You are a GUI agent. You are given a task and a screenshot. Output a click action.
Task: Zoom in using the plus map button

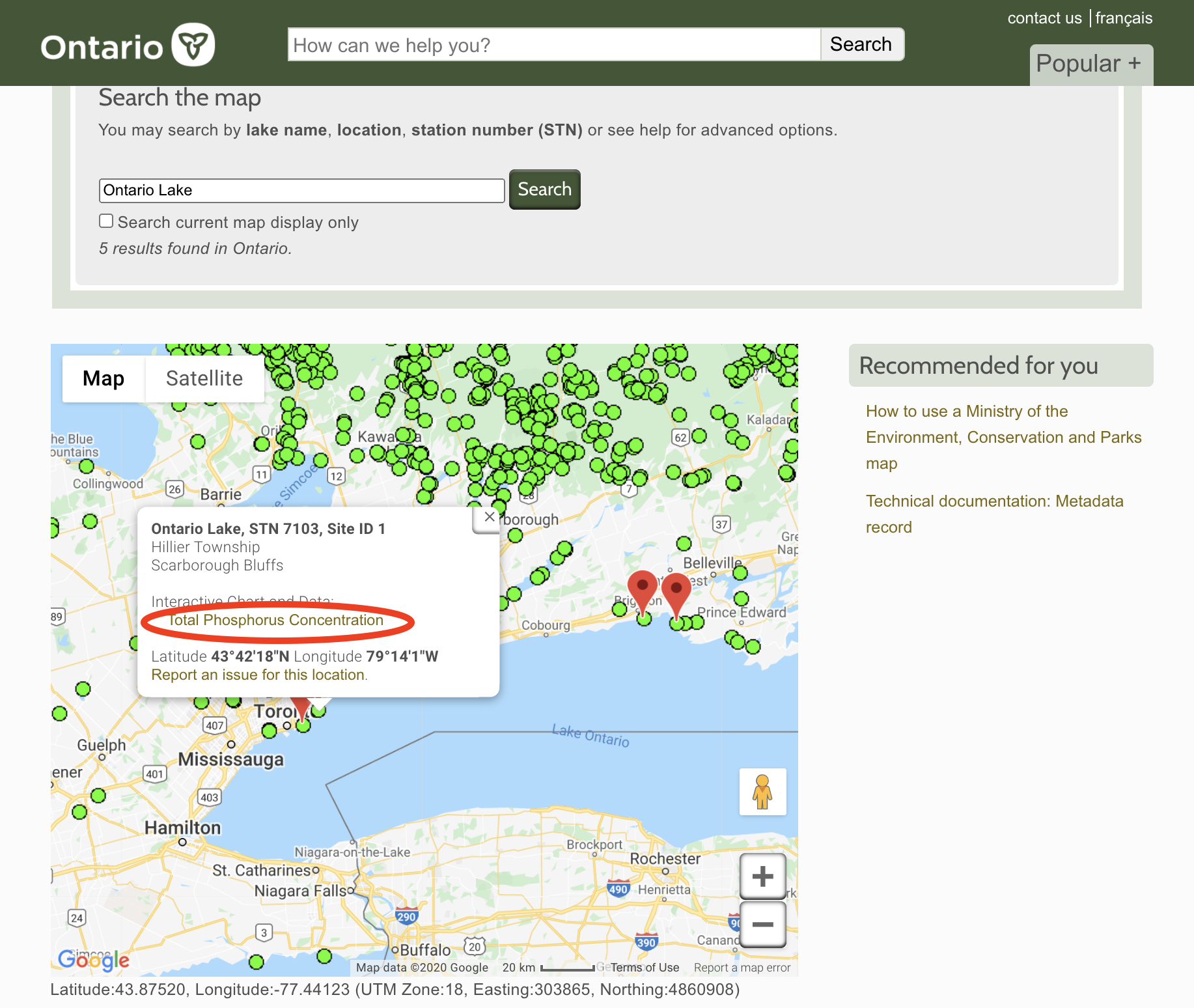tap(762, 876)
